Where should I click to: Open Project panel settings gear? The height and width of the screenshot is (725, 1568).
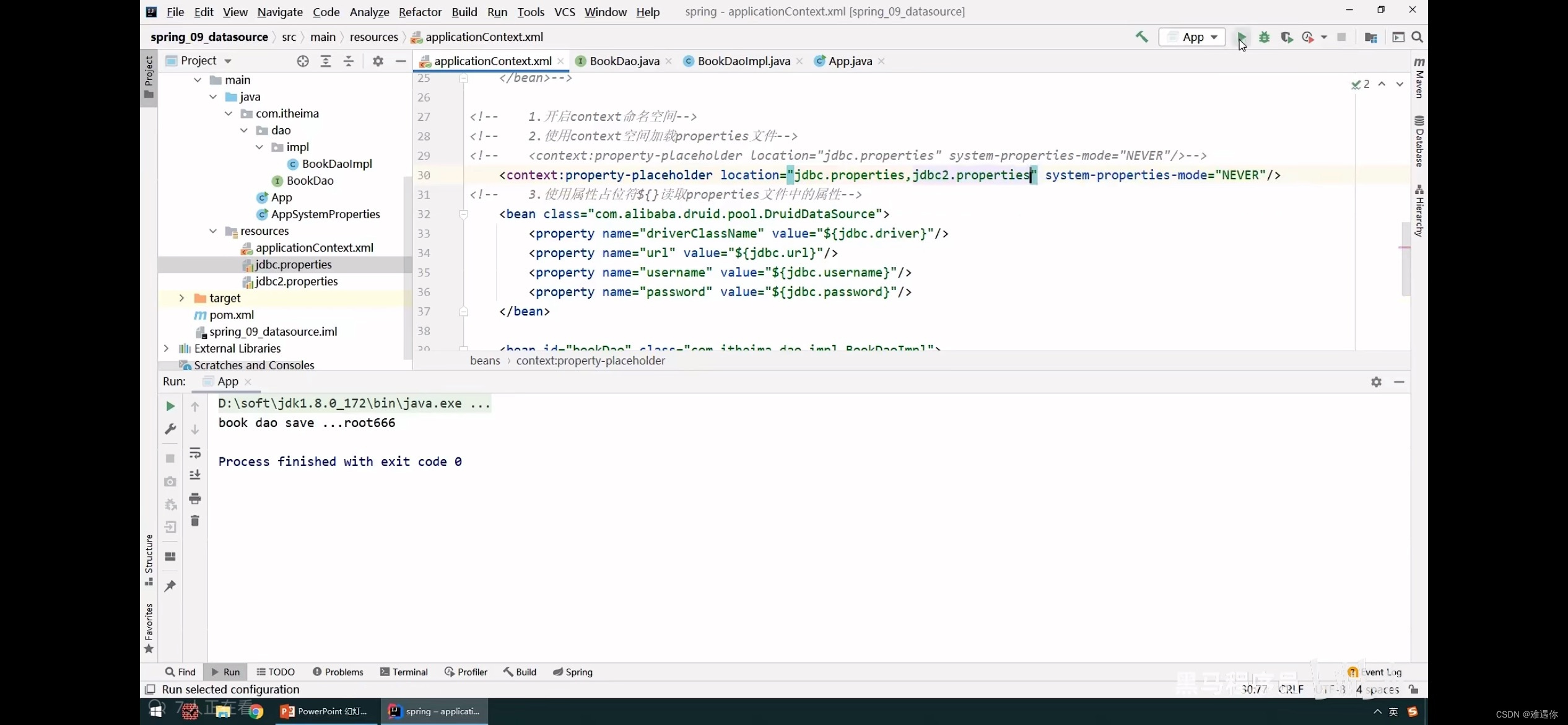[378, 61]
